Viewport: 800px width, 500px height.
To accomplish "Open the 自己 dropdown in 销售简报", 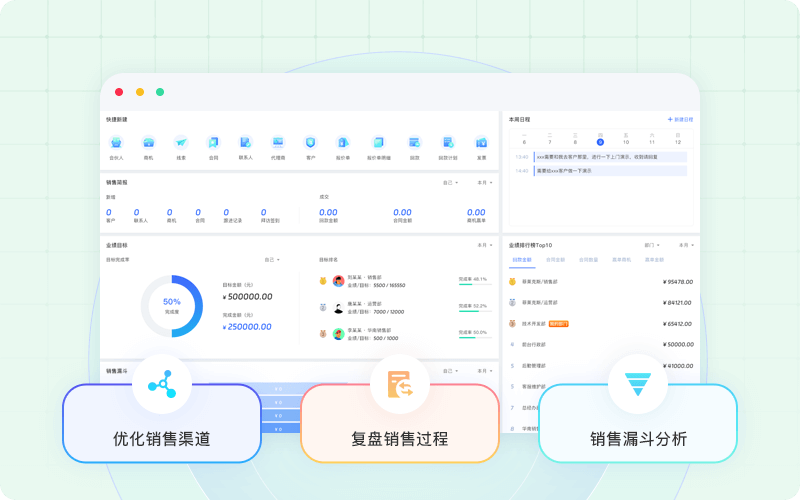I will 450,183.
